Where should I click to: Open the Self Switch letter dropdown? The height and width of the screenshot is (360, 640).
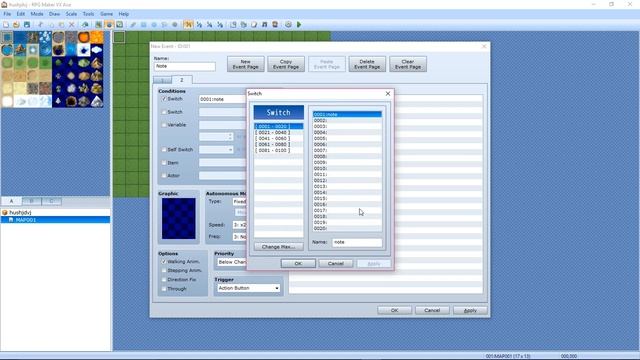click(x=216, y=150)
